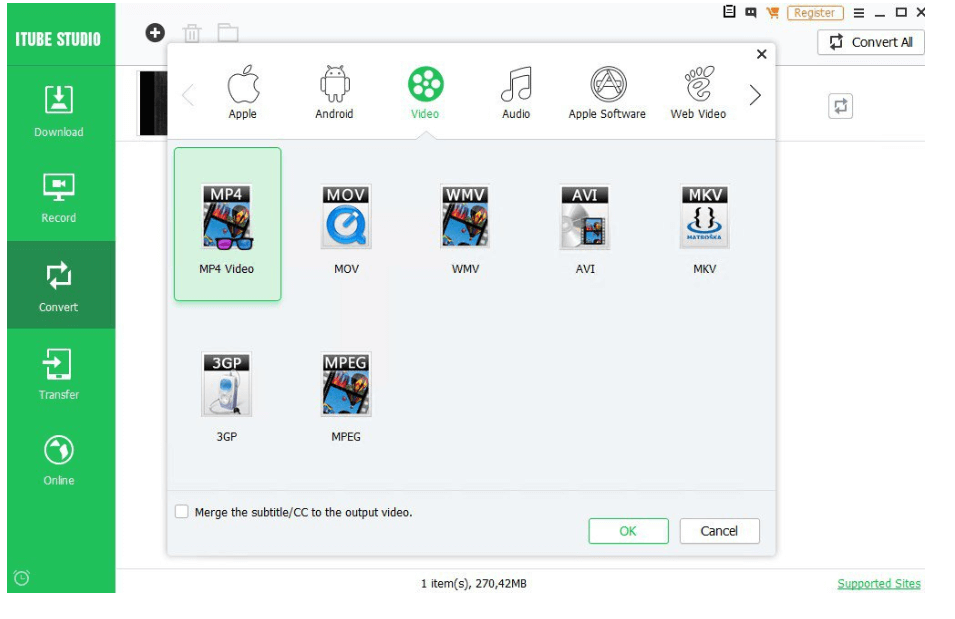
Task: Click the ITUBE STUDIO logo
Action: click(58, 40)
